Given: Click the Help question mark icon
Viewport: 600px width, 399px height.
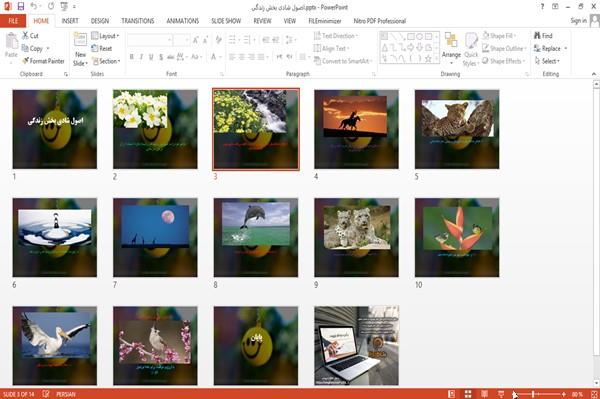Looking at the screenshot, I should tap(542, 7).
